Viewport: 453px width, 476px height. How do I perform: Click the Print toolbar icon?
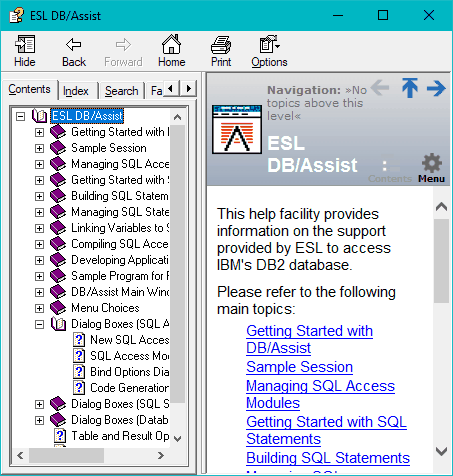tap(221, 45)
